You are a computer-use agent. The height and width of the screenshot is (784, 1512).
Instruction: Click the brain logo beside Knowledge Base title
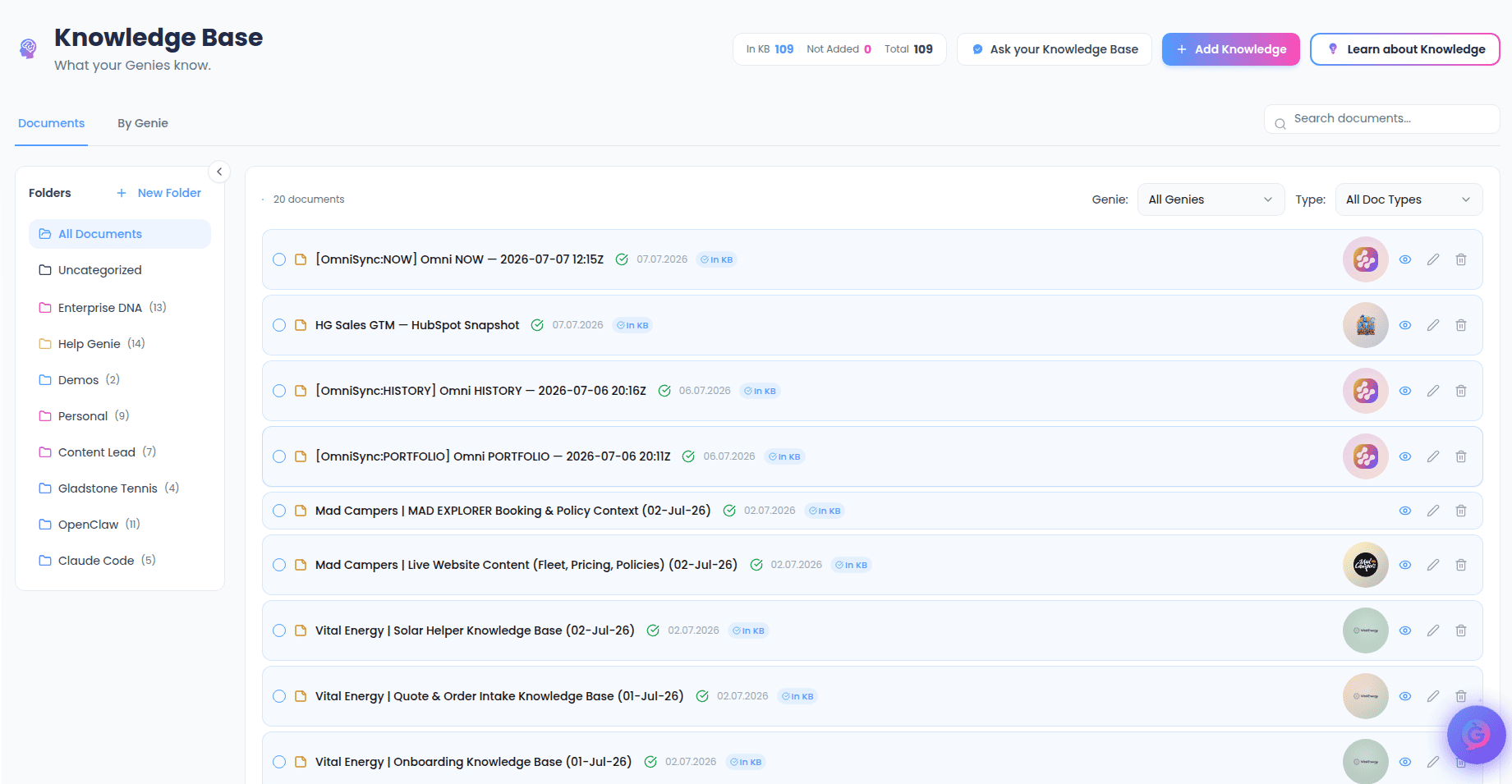tap(28, 49)
